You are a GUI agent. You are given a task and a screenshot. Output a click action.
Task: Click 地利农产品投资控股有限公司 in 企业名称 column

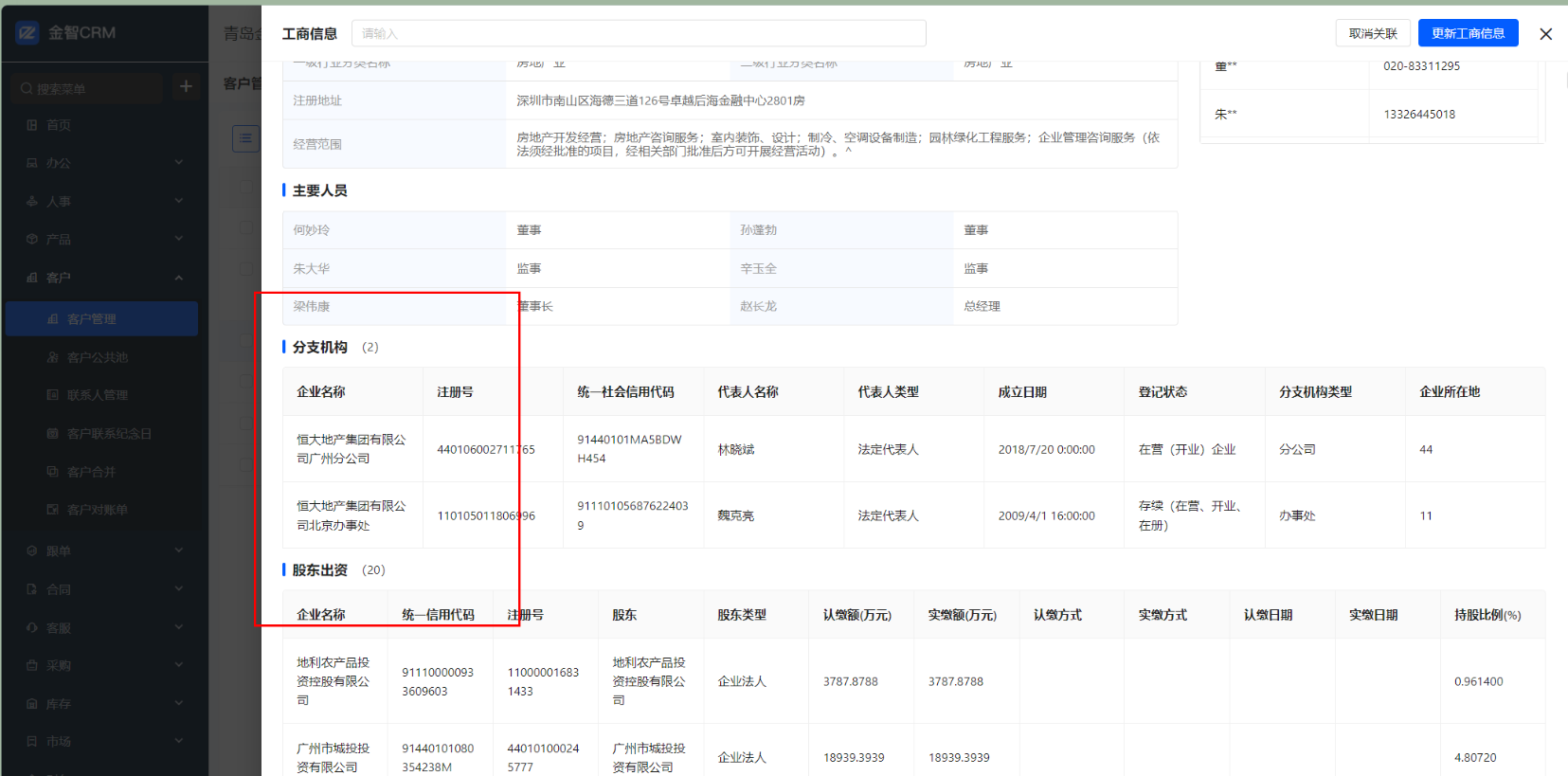click(x=333, y=681)
